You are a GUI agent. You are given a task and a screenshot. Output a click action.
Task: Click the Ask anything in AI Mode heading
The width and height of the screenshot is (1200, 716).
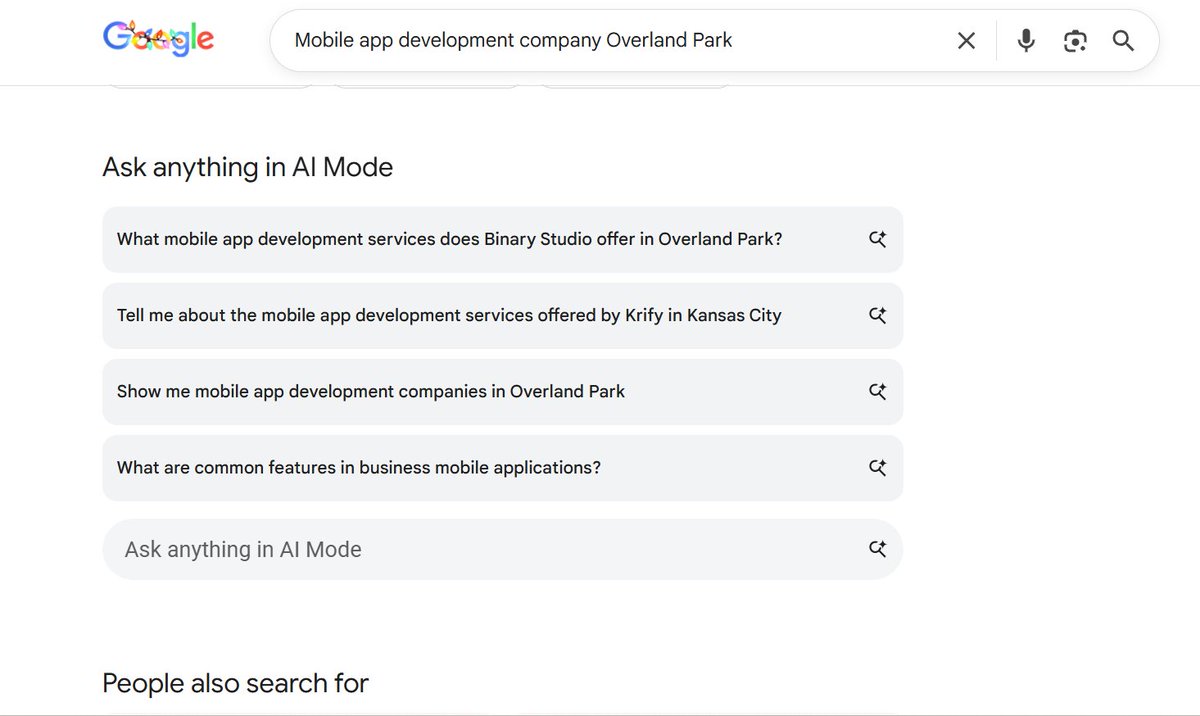tap(248, 167)
